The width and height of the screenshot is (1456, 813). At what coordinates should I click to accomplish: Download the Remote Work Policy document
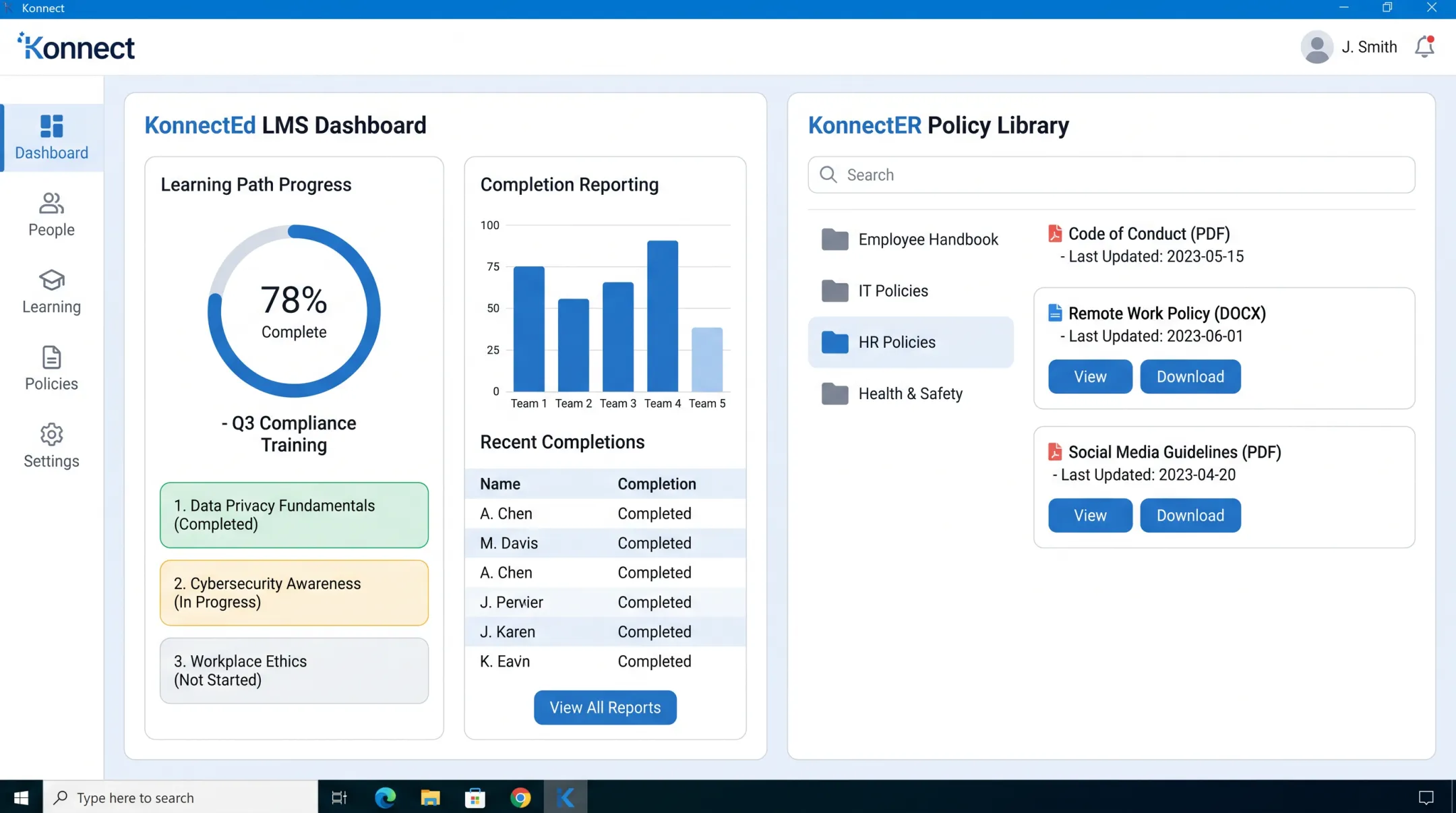coord(1190,376)
